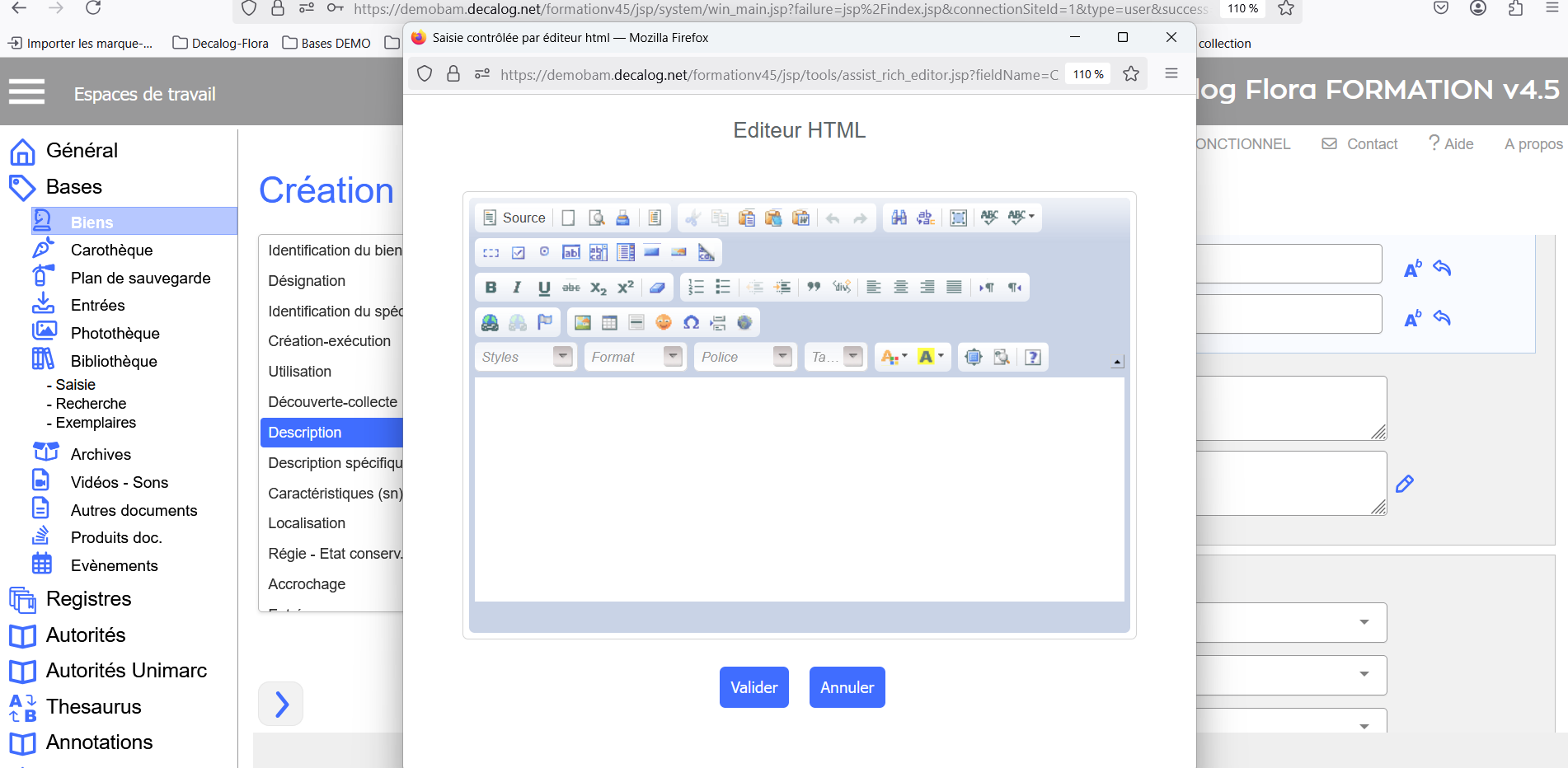The image size is (1568, 768).
Task: Insert an image with the image icon
Action: point(583,323)
